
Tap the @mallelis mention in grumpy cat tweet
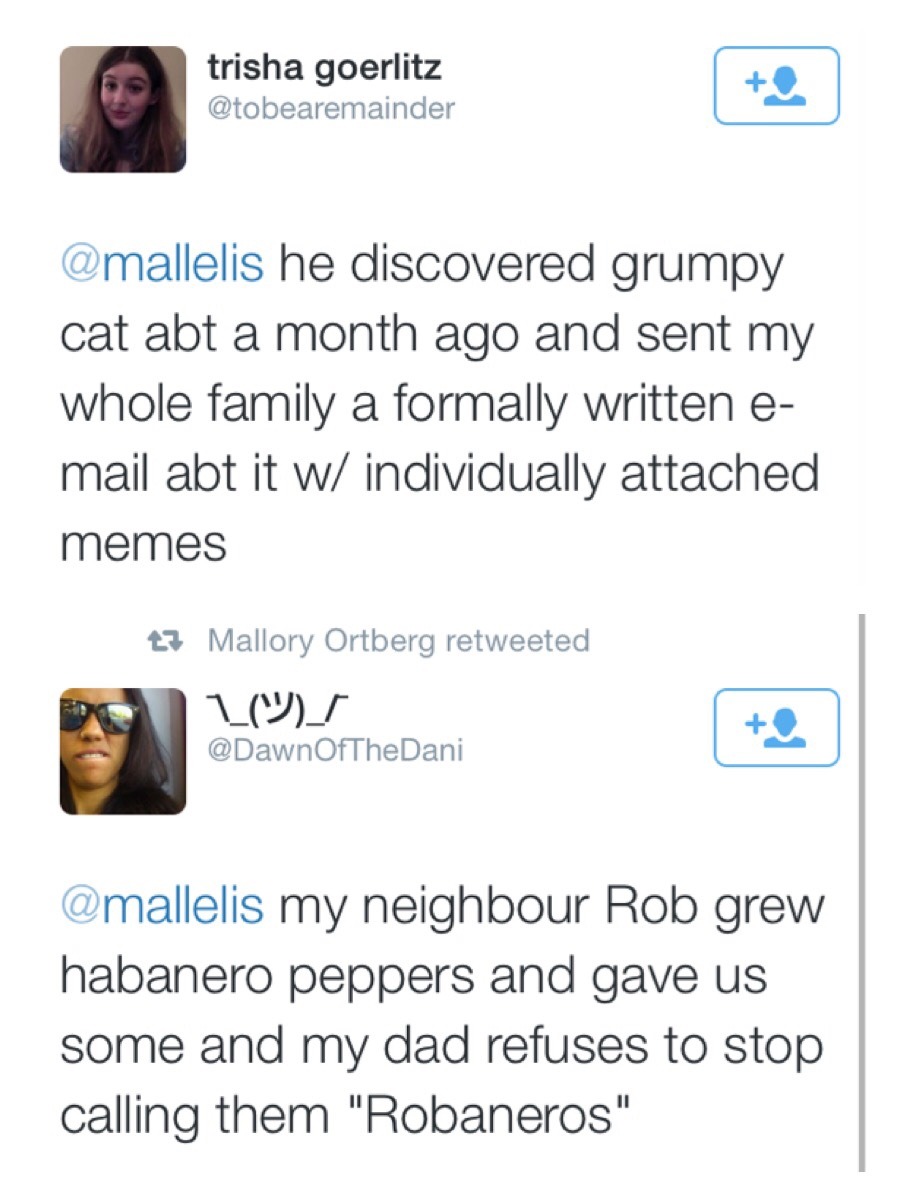(x=163, y=264)
